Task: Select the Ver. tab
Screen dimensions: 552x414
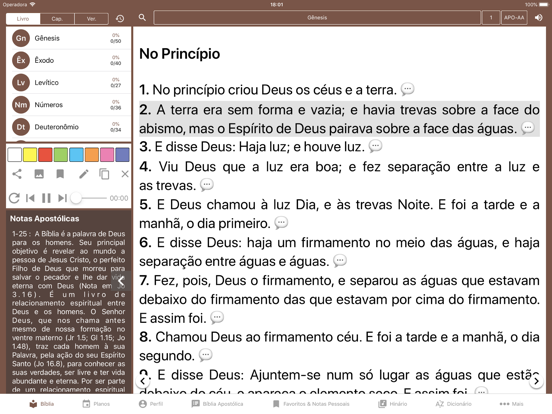Action: [91, 19]
